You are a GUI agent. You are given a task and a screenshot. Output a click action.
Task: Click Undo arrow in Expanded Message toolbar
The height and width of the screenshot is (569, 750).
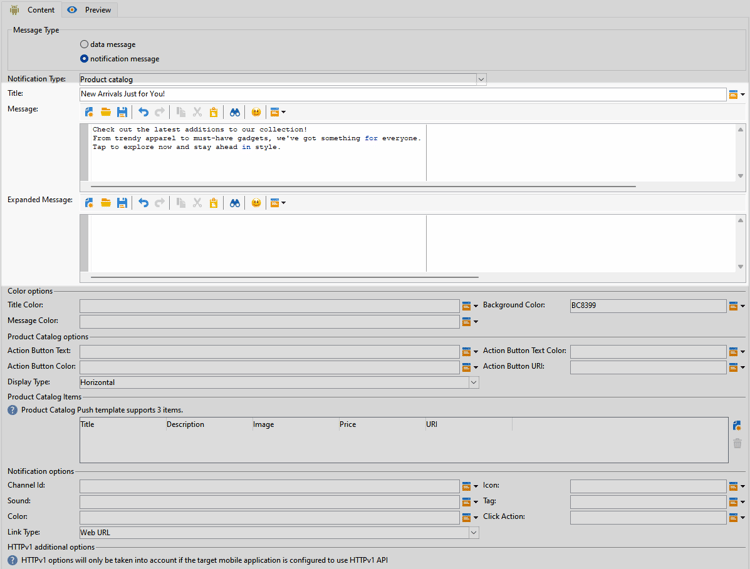point(143,203)
